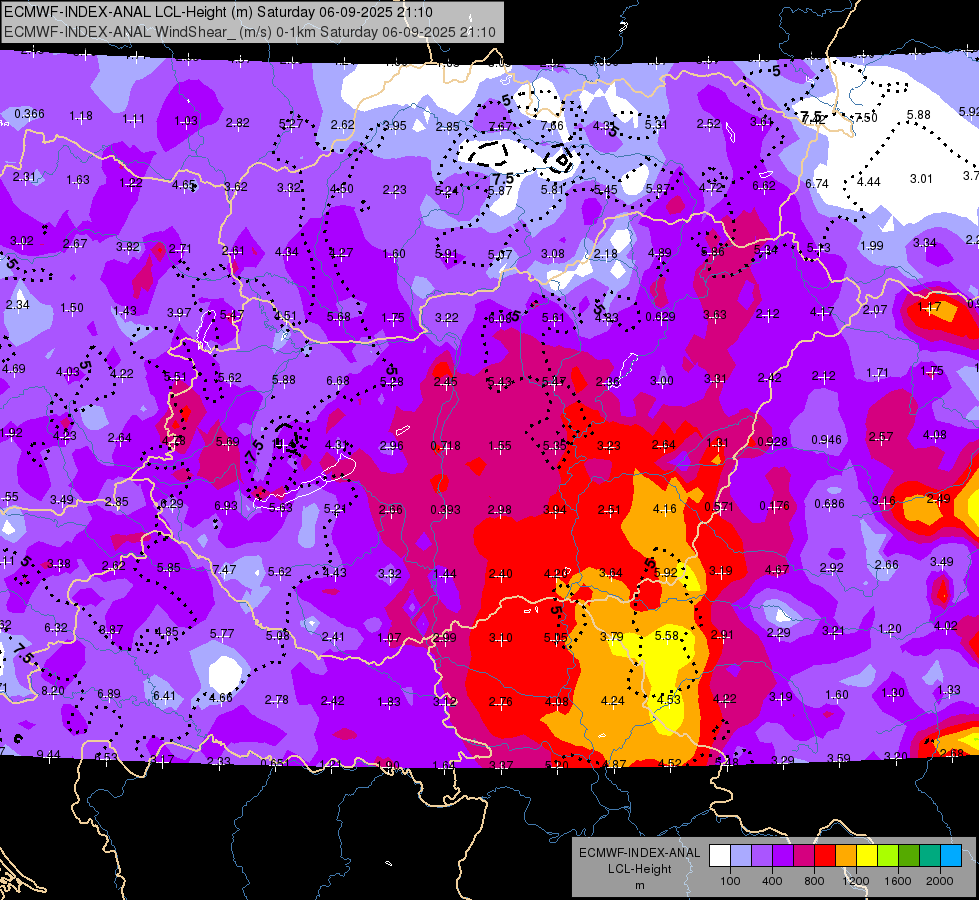Click the wind shear value '0.393'

pyautogui.click(x=445, y=510)
